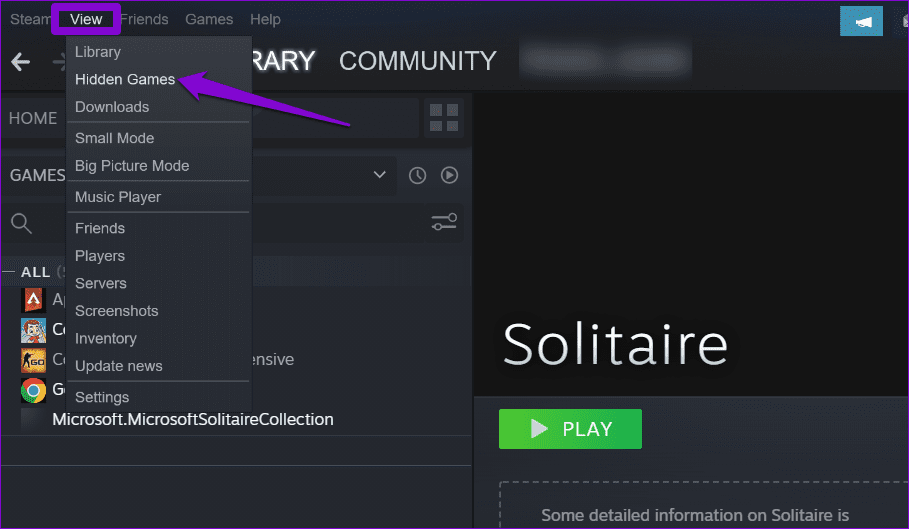Click the ready-to-play filter icon

point(449,175)
